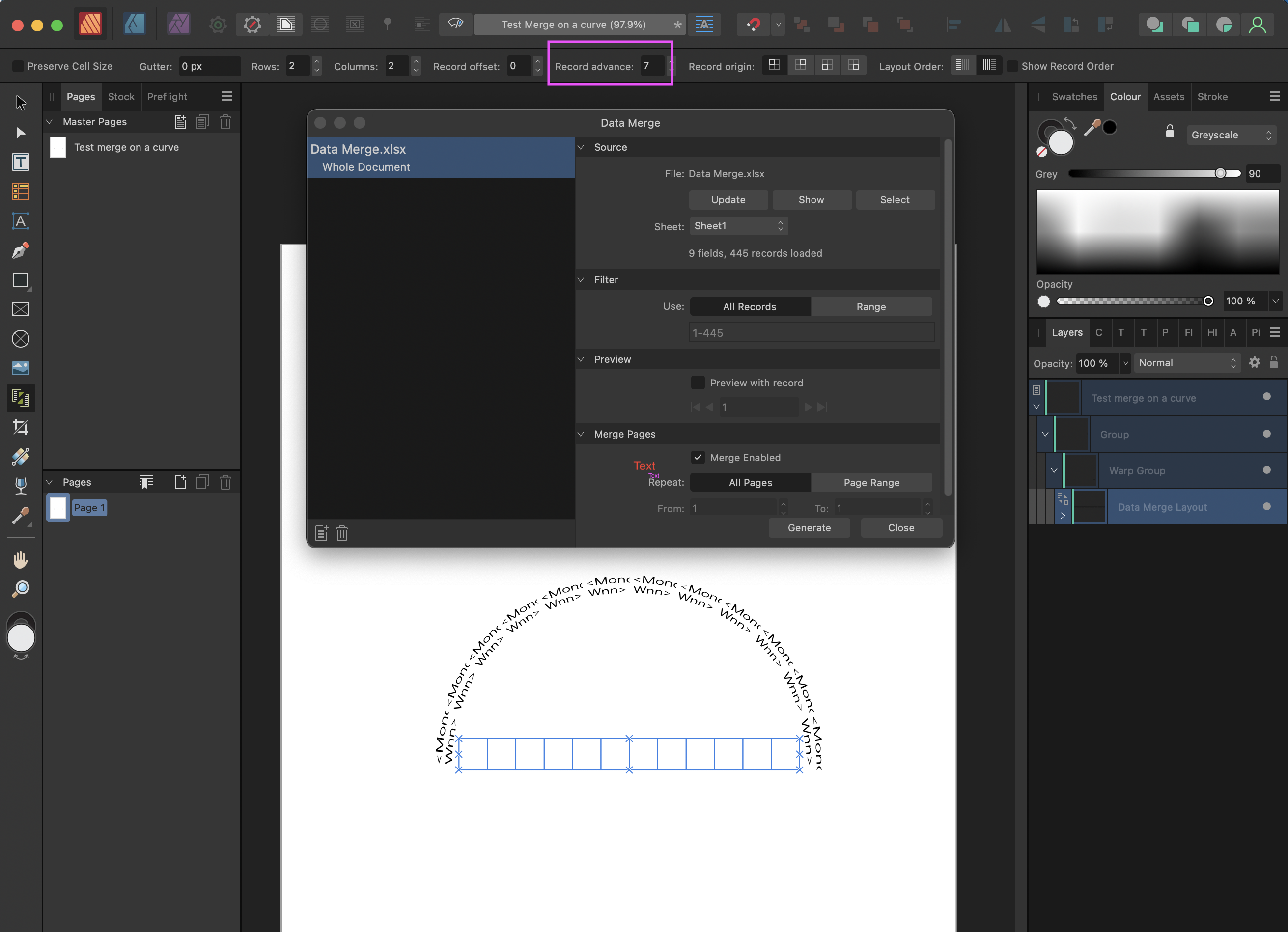Click Update to refresh the data source
Image resolution: width=1288 pixels, height=932 pixels.
[728, 199]
